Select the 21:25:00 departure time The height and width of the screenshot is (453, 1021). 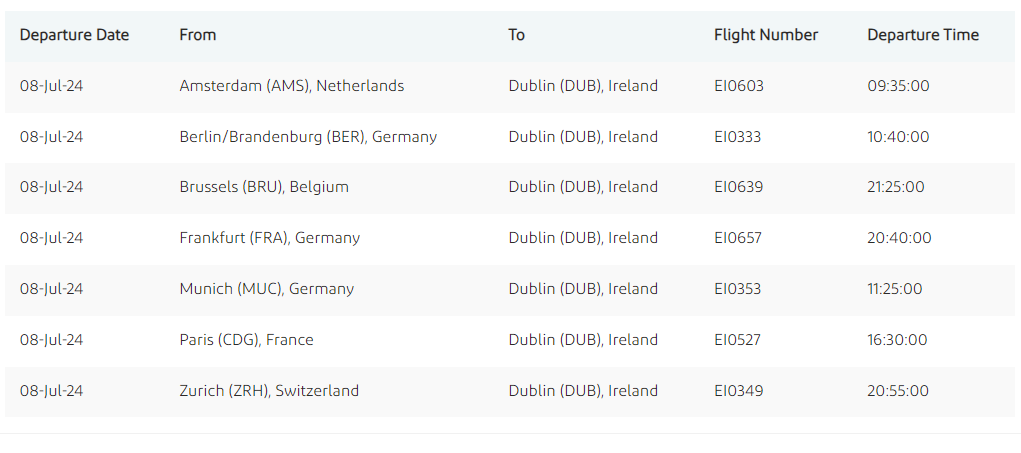coord(895,187)
